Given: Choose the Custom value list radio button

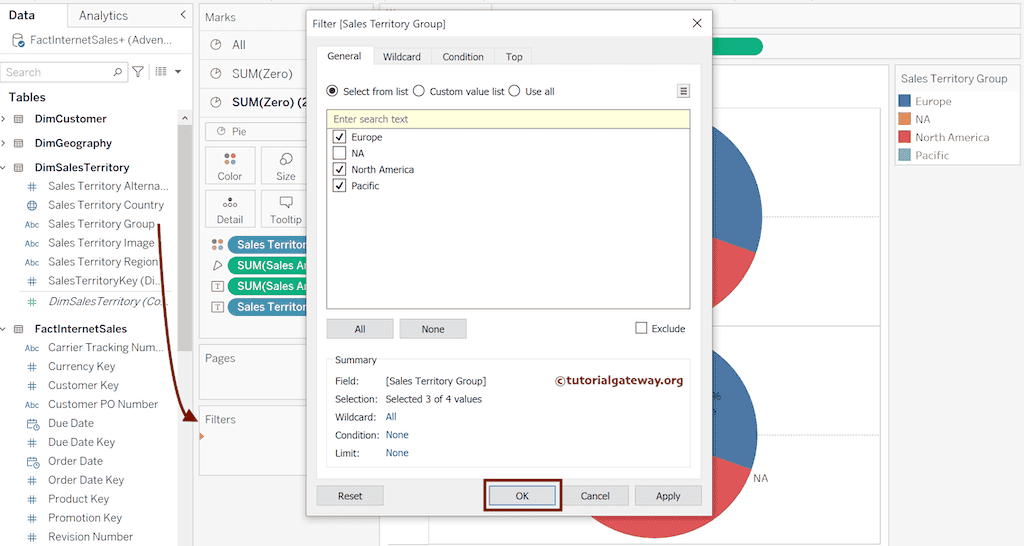Looking at the screenshot, I should coord(419,91).
